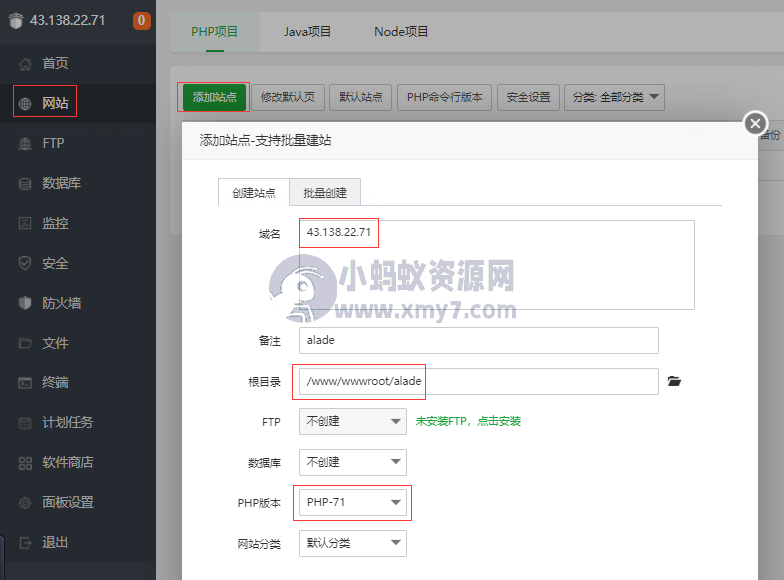Click the 安全设置 button
The height and width of the screenshot is (580, 784).
(x=528, y=97)
